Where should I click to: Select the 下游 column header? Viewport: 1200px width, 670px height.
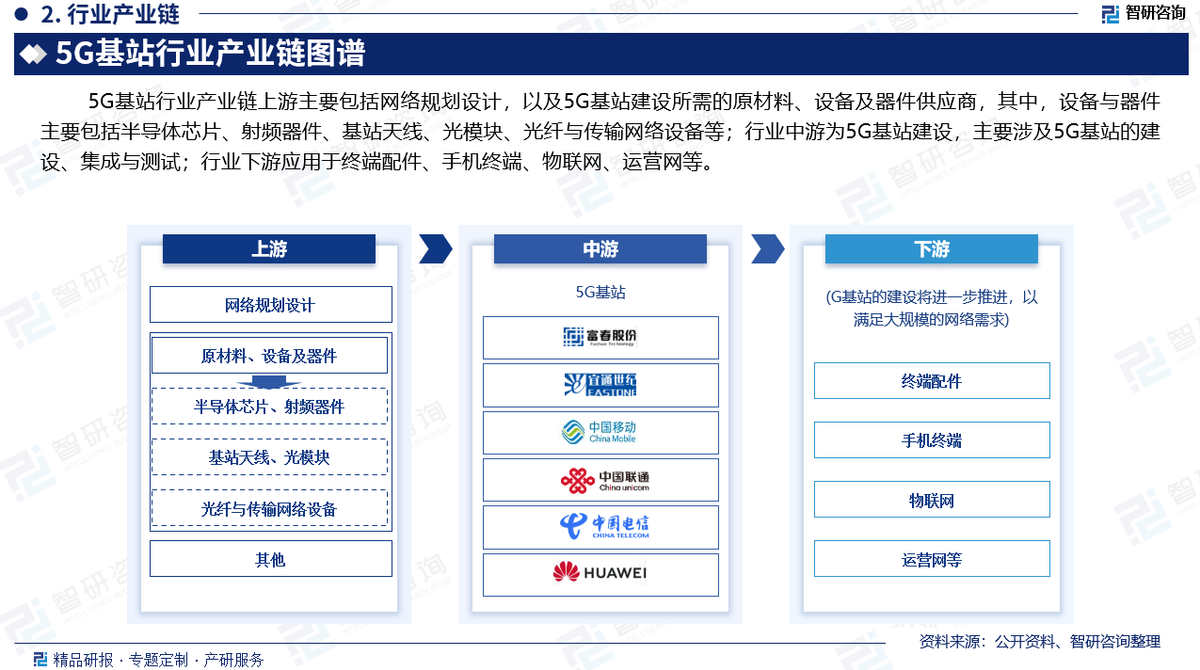(x=931, y=249)
